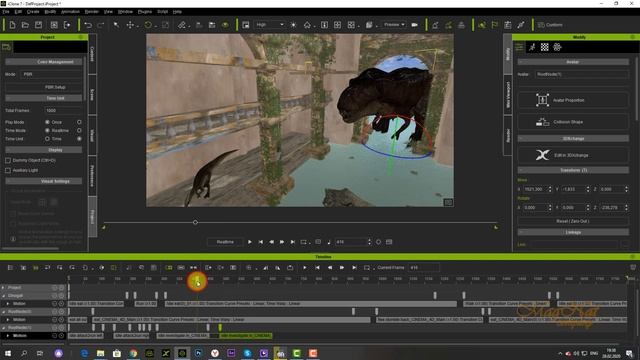Click the Total Frames input field
Screen dimensions: 640x360
pos(63,111)
